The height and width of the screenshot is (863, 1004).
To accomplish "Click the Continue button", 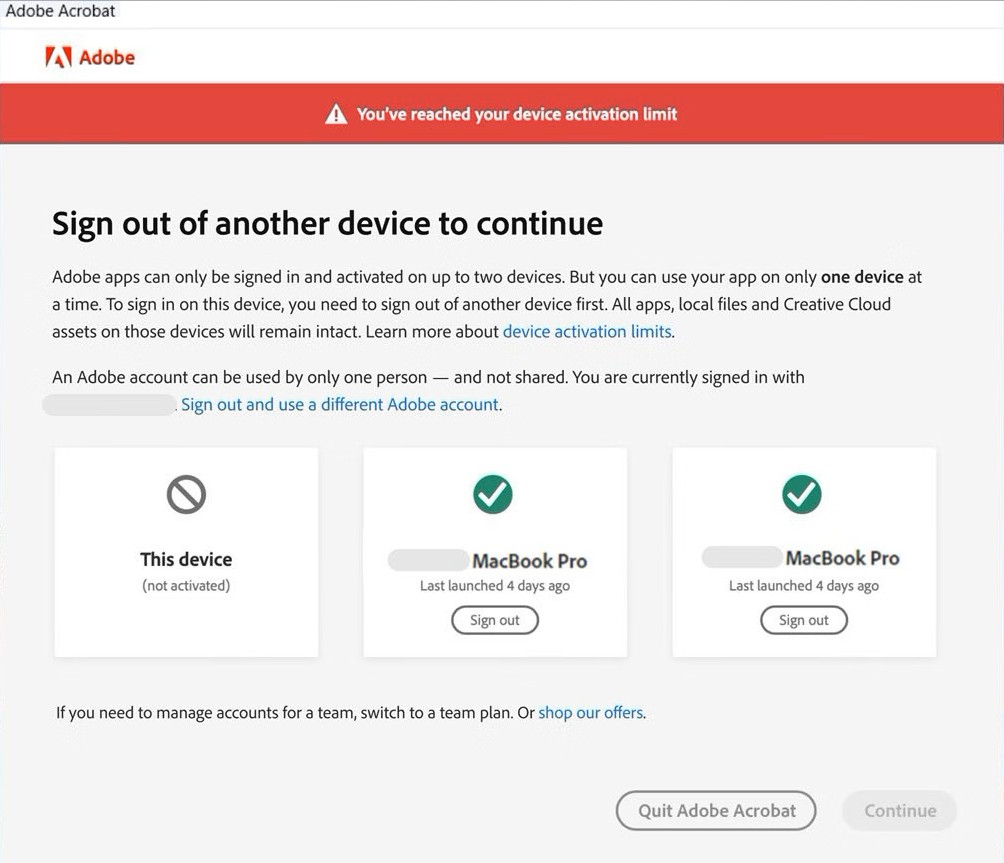I will (x=900, y=811).
